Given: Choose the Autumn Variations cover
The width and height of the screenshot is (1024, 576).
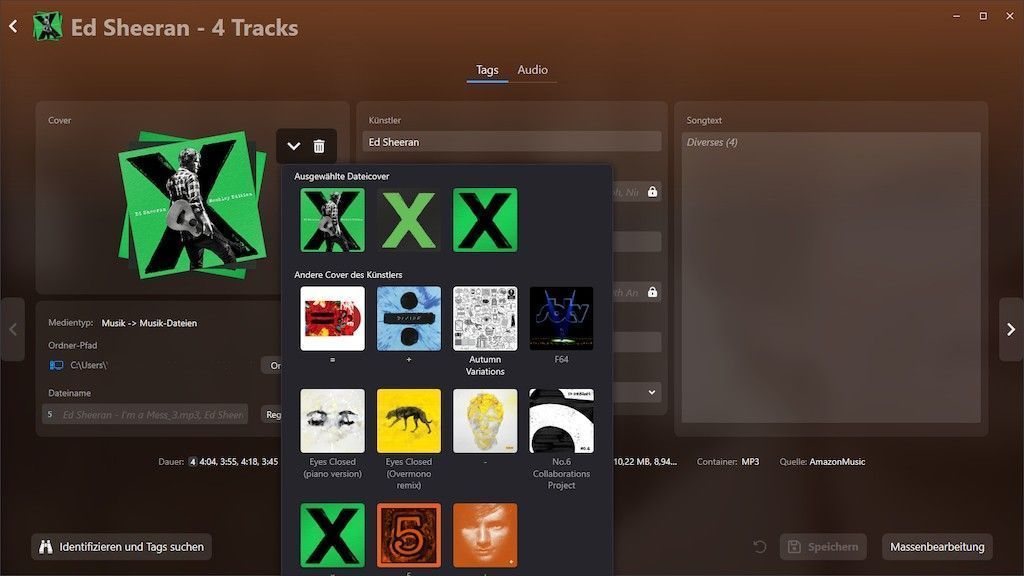Looking at the screenshot, I should 485,319.
